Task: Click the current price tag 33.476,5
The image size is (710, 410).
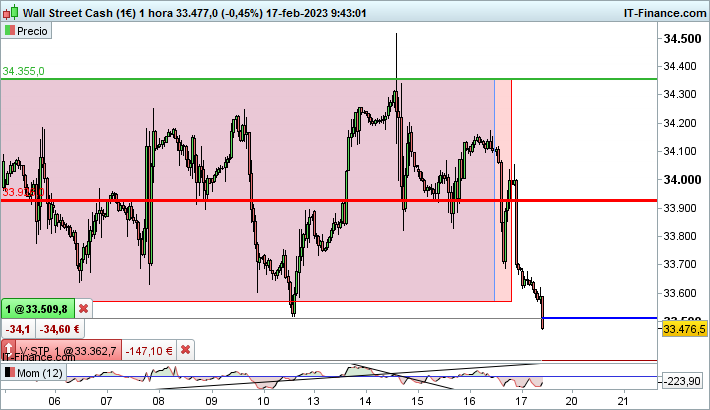Action: click(685, 329)
